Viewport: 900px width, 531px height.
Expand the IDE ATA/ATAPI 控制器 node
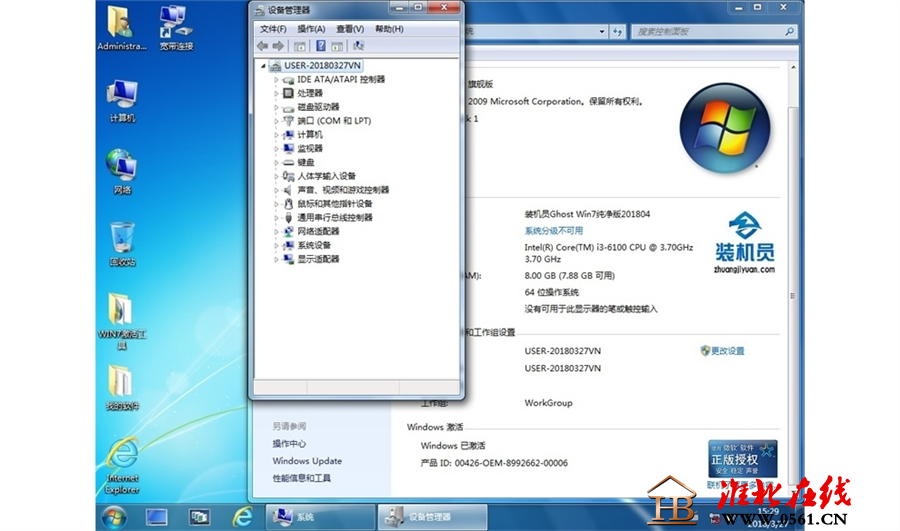point(276,80)
